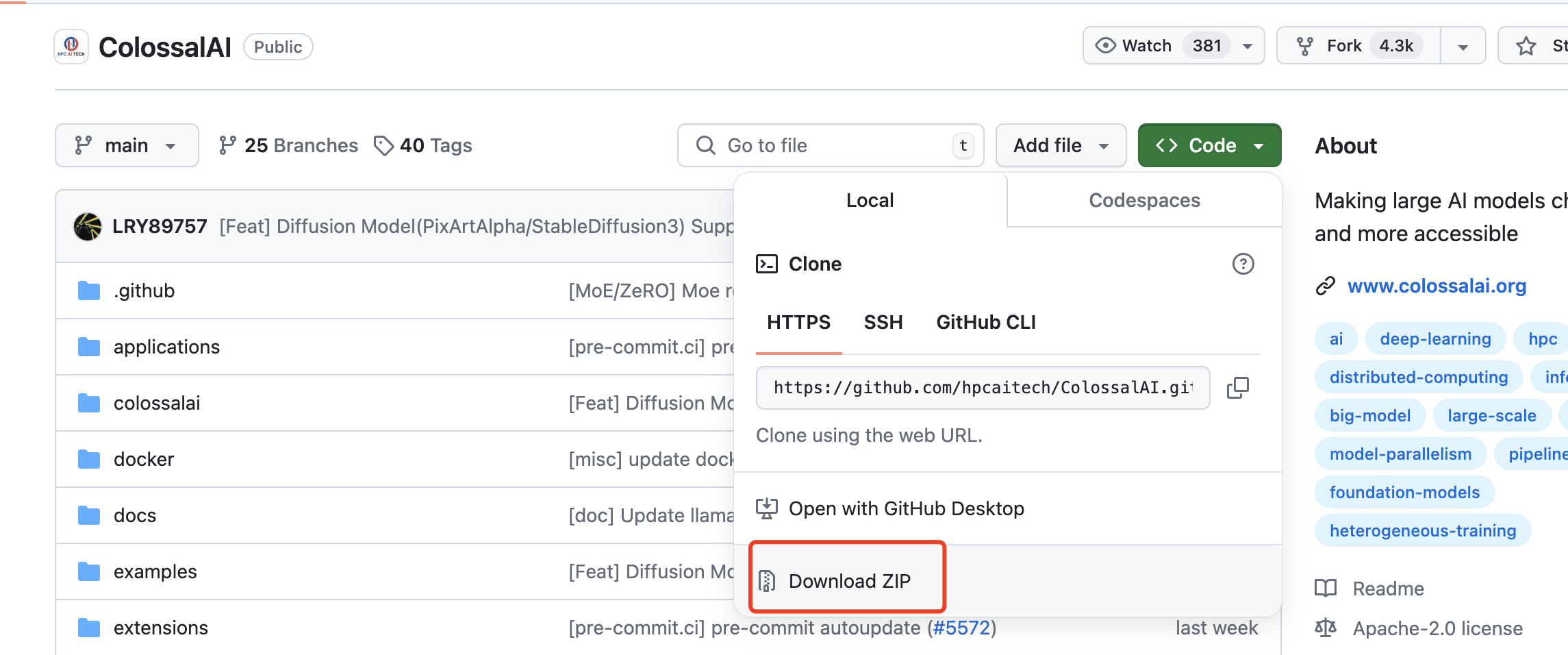
Task: Expand the Add file dropdown
Action: [x=1061, y=145]
